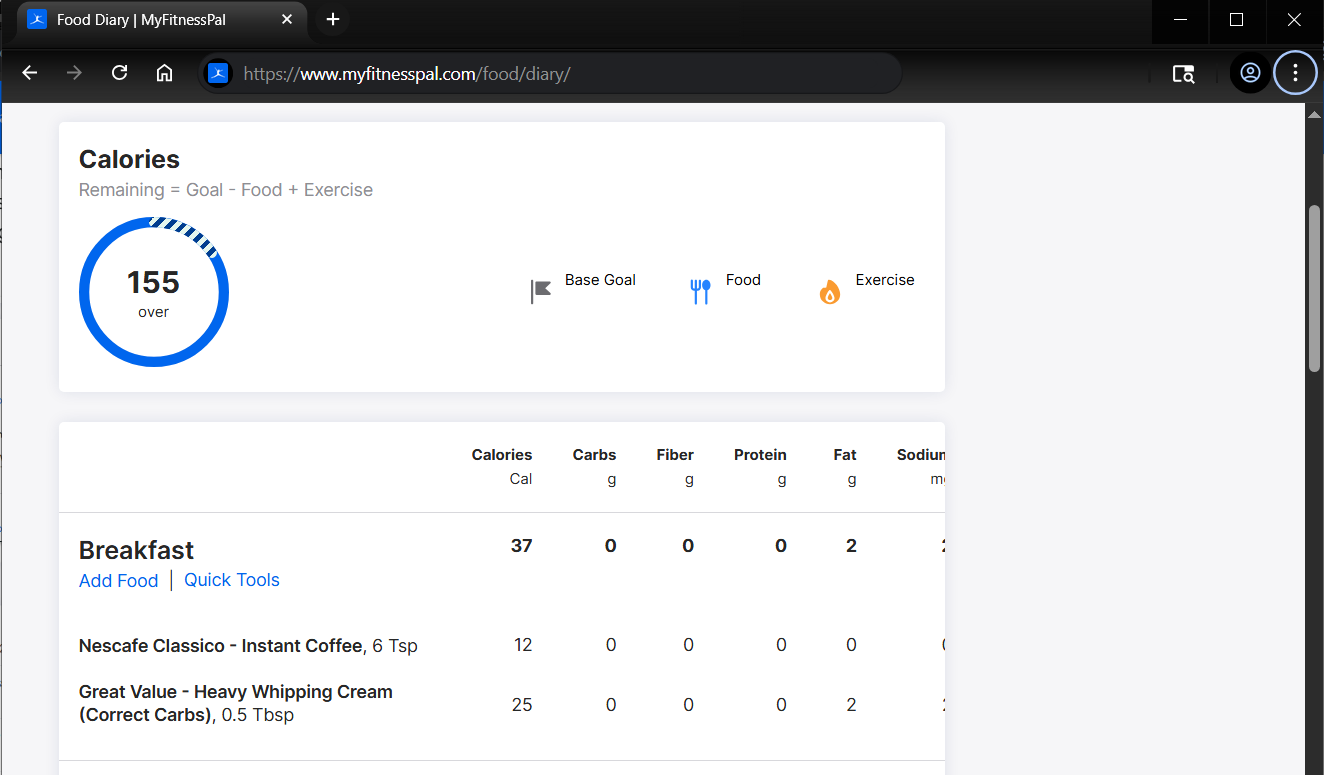Click the MyFitnessPal site icon in address bar
The height and width of the screenshot is (775, 1324).
pos(219,73)
